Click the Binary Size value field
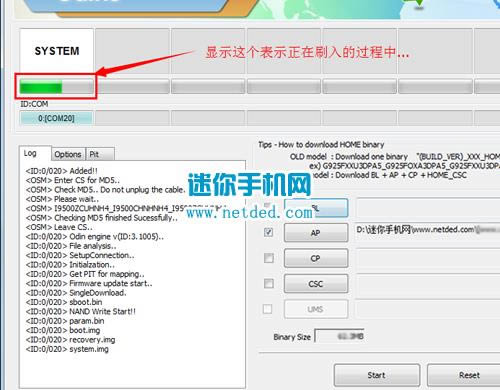The height and width of the screenshot is (390, 500). pyautogui.click(x=339, y=336)
